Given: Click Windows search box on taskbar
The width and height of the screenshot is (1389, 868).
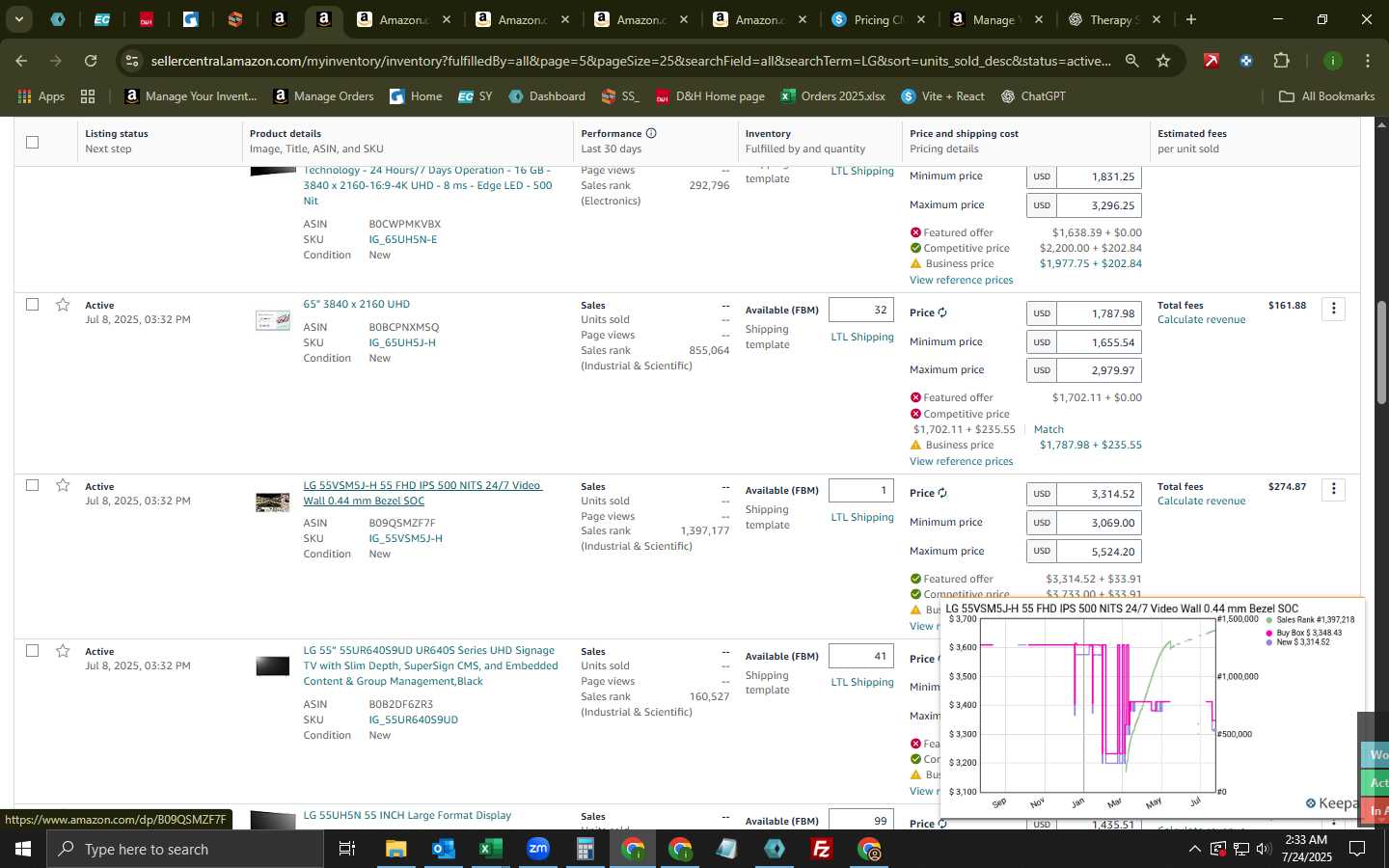Looking at the screenshot, I should (x=185, y=849).
